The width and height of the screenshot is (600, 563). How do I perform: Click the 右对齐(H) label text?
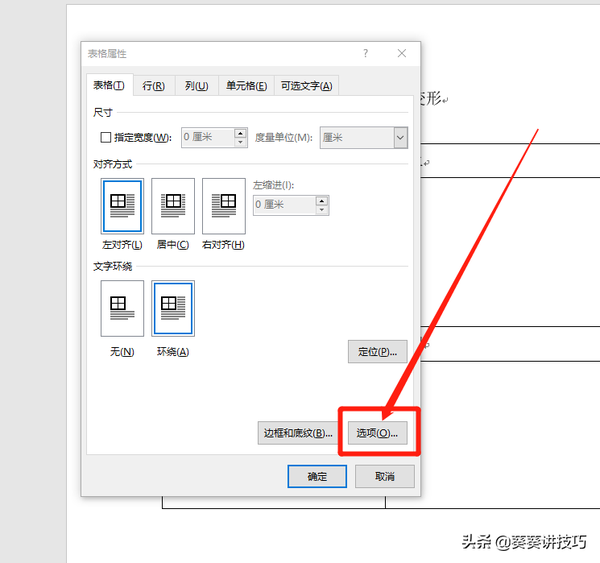point(223,245)
